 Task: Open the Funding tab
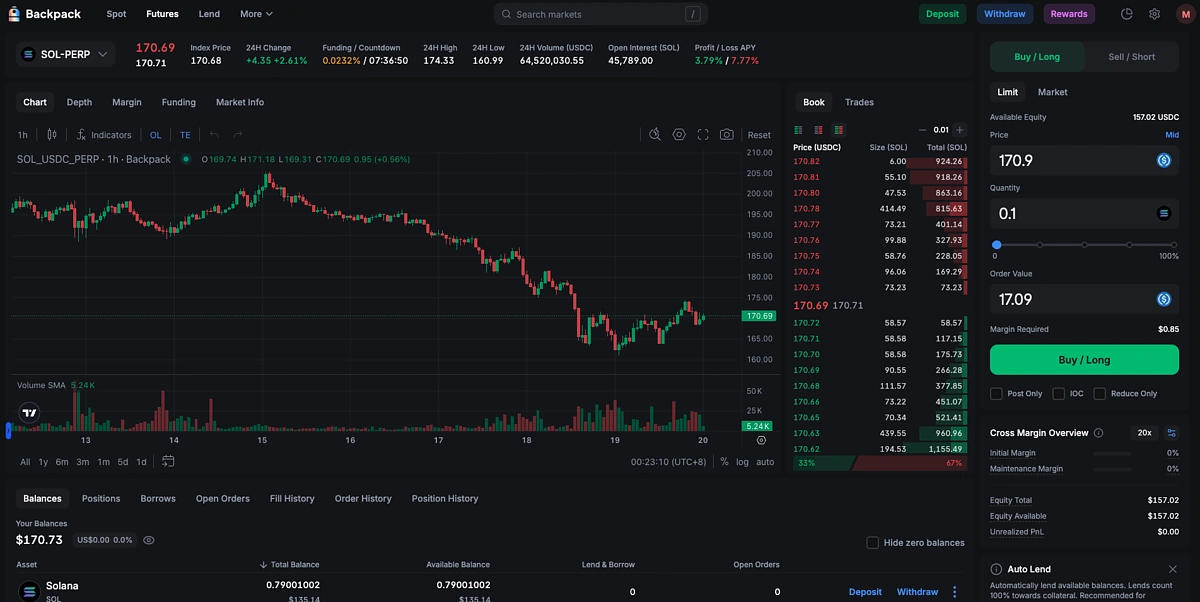click(x=179, y=102)
